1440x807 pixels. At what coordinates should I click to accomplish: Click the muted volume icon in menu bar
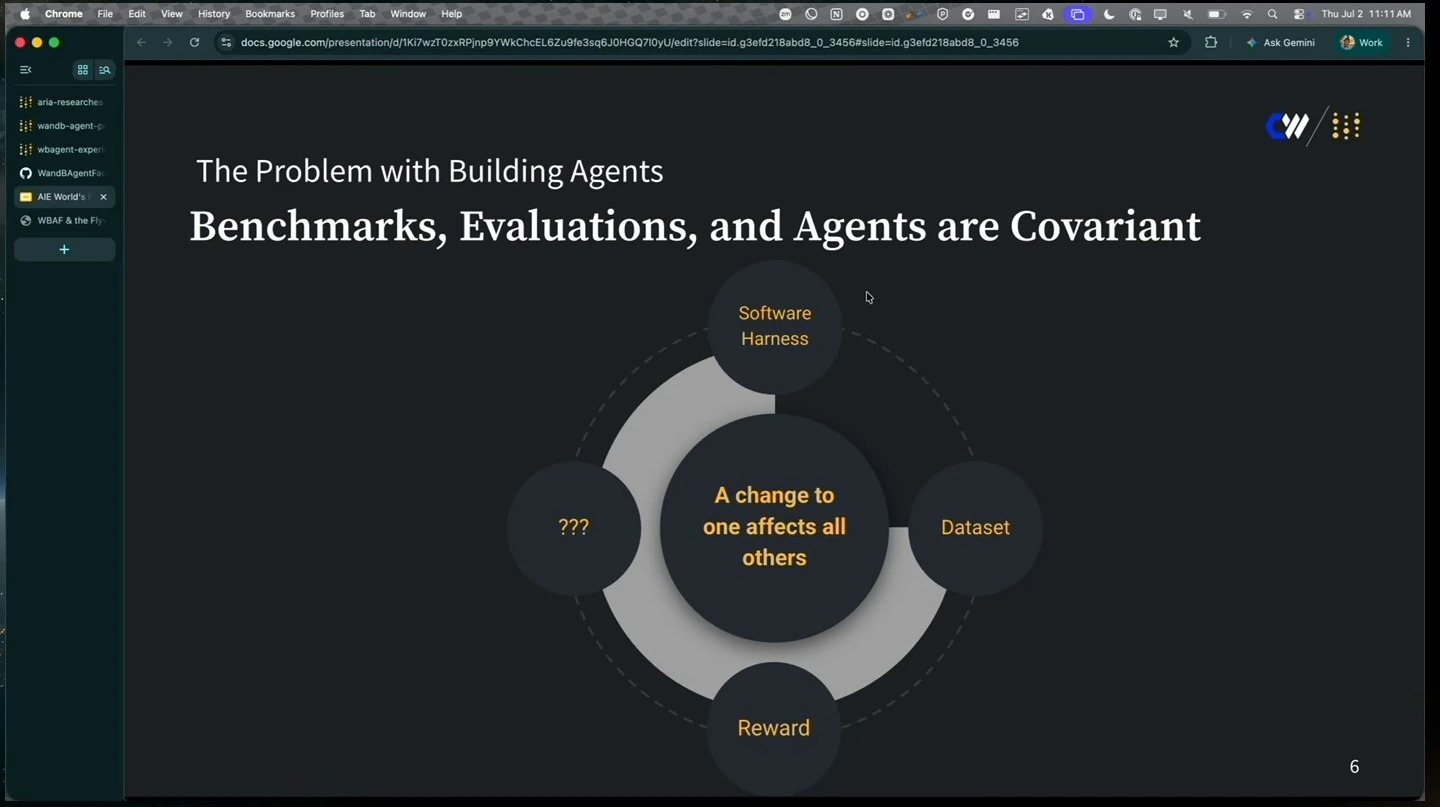[x=1187, y=14]
